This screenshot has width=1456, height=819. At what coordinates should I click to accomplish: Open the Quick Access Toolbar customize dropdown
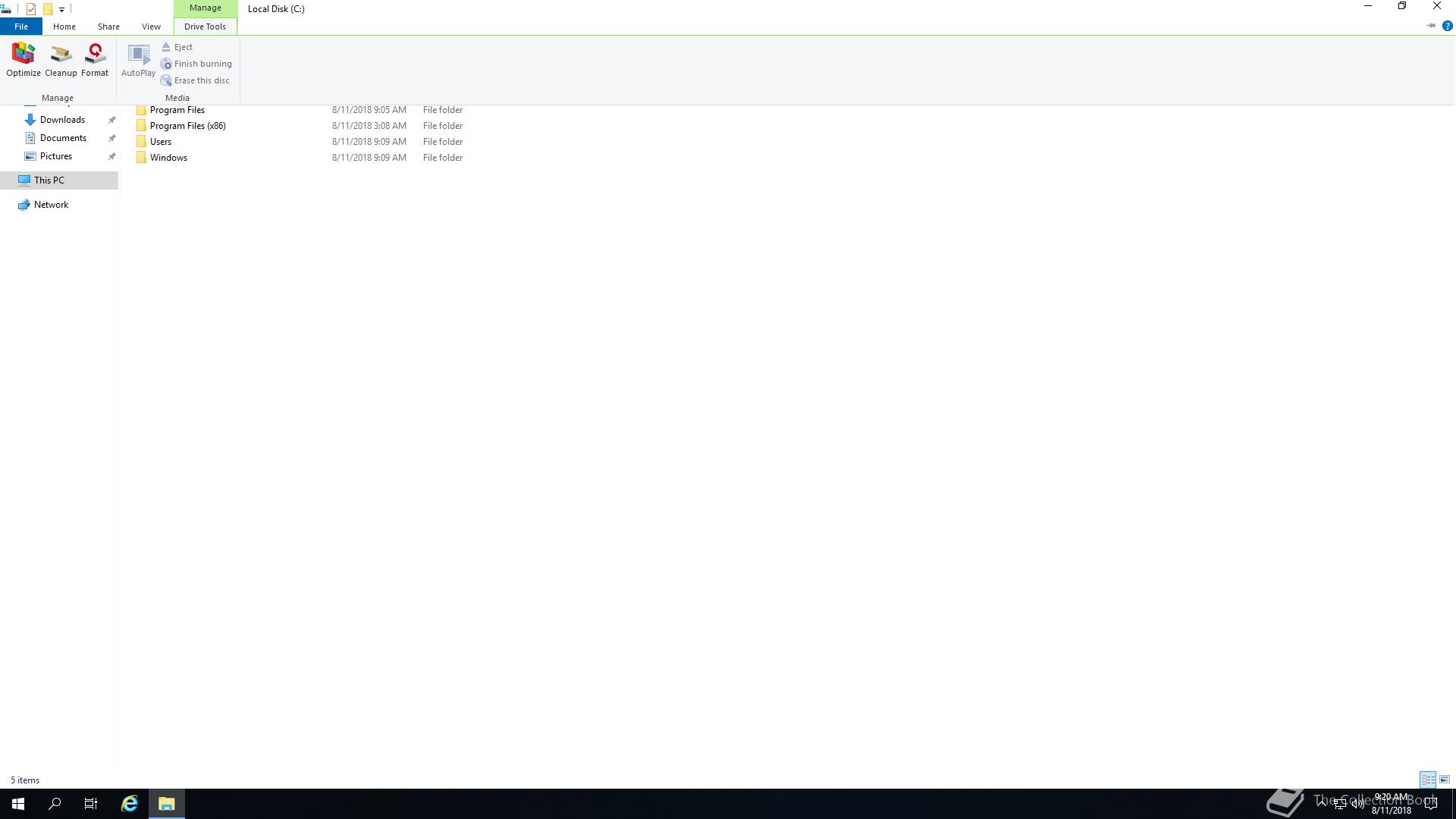coord(61,9)
